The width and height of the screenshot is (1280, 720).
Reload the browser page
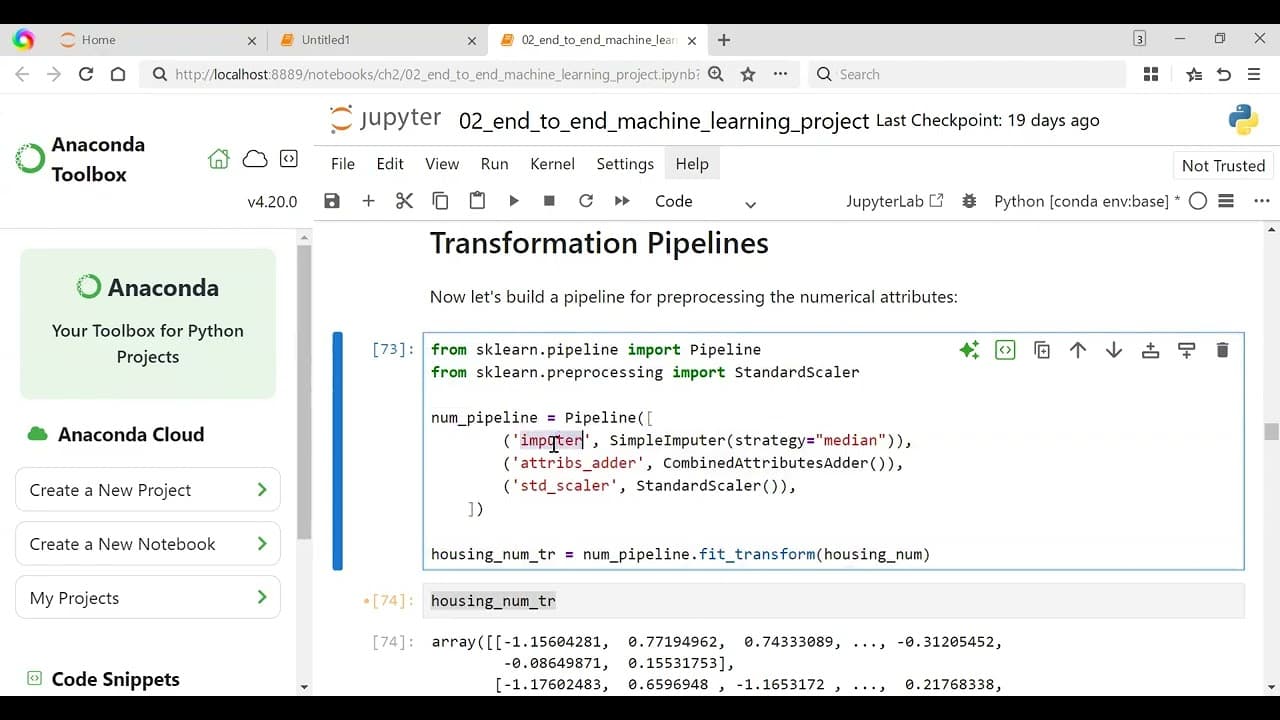click(86, 74)
